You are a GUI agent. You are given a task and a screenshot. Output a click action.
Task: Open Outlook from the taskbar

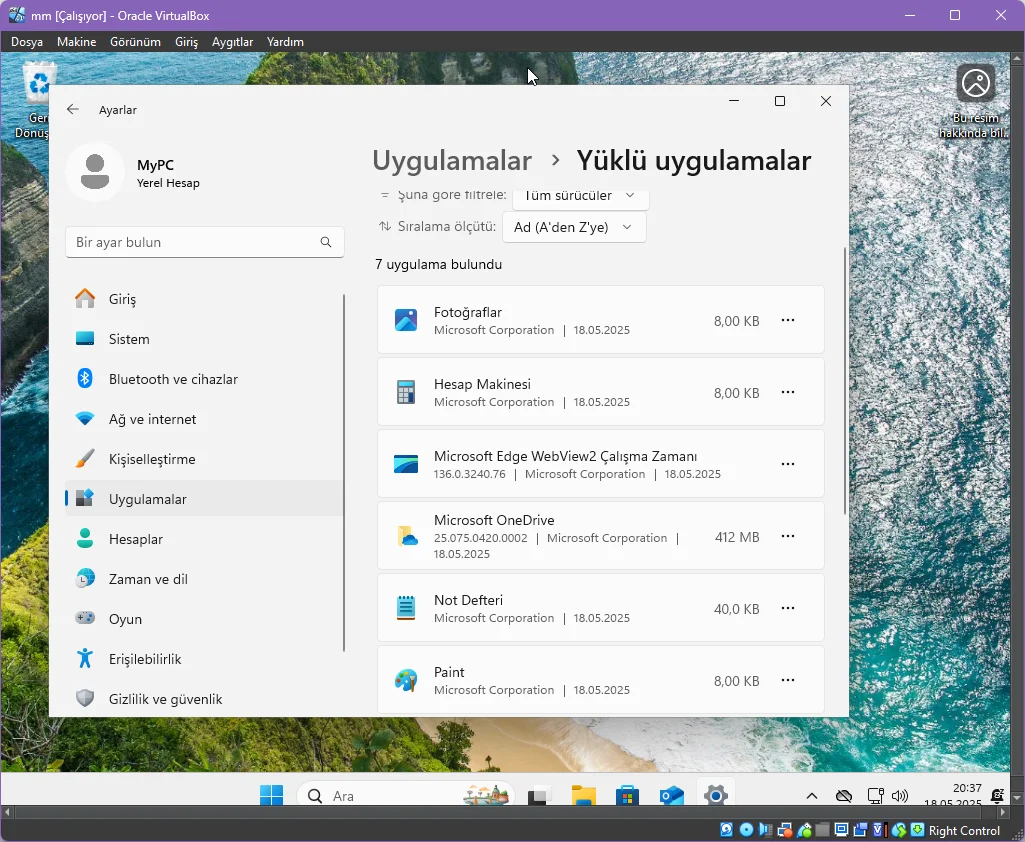pyautogui.click(x=671, y=795)
